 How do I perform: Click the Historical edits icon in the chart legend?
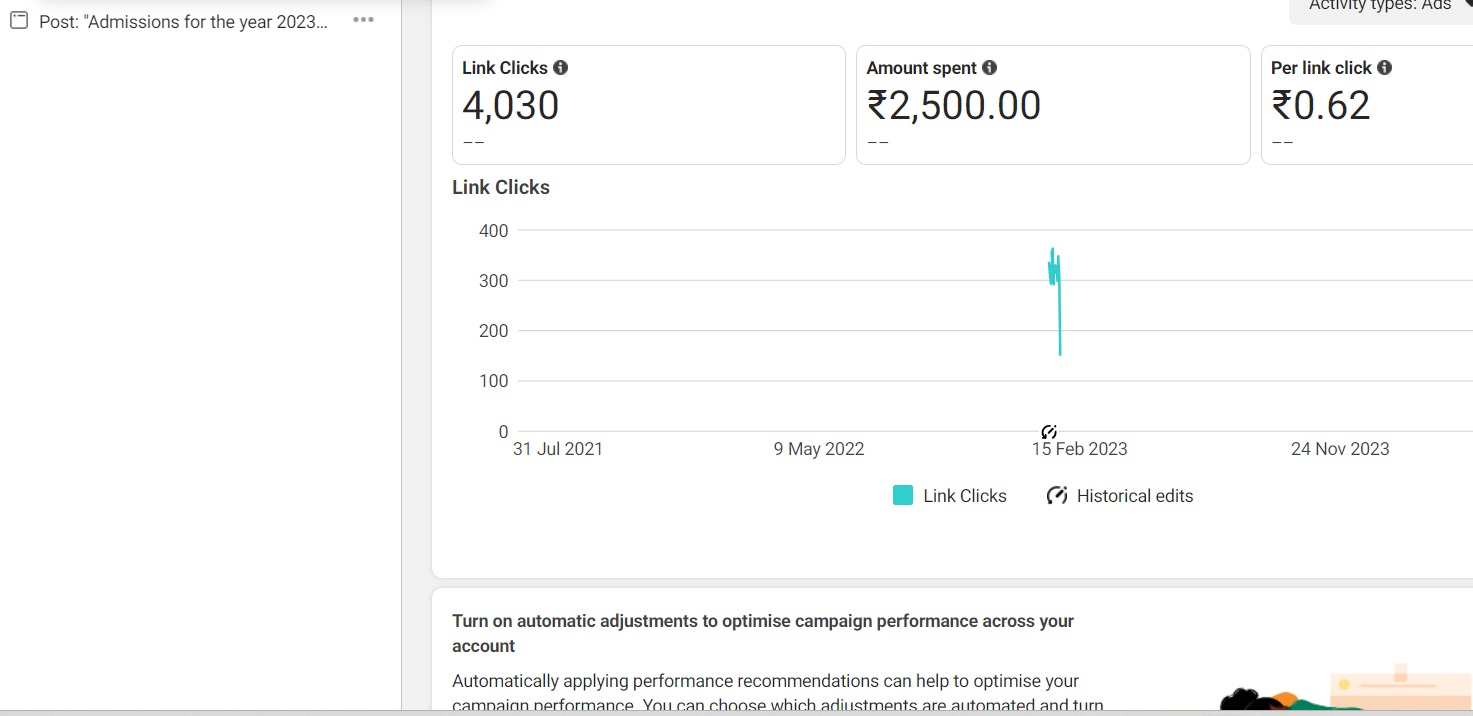[x=1057, y=496]
